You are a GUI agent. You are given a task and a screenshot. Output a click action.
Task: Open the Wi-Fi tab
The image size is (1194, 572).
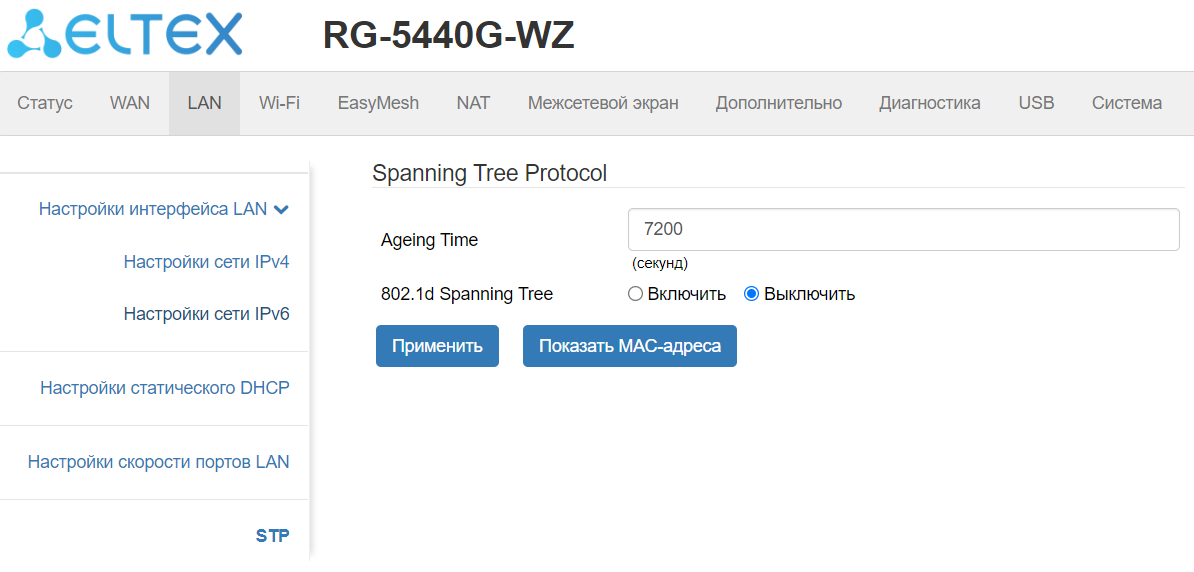[x=279, y=103]
